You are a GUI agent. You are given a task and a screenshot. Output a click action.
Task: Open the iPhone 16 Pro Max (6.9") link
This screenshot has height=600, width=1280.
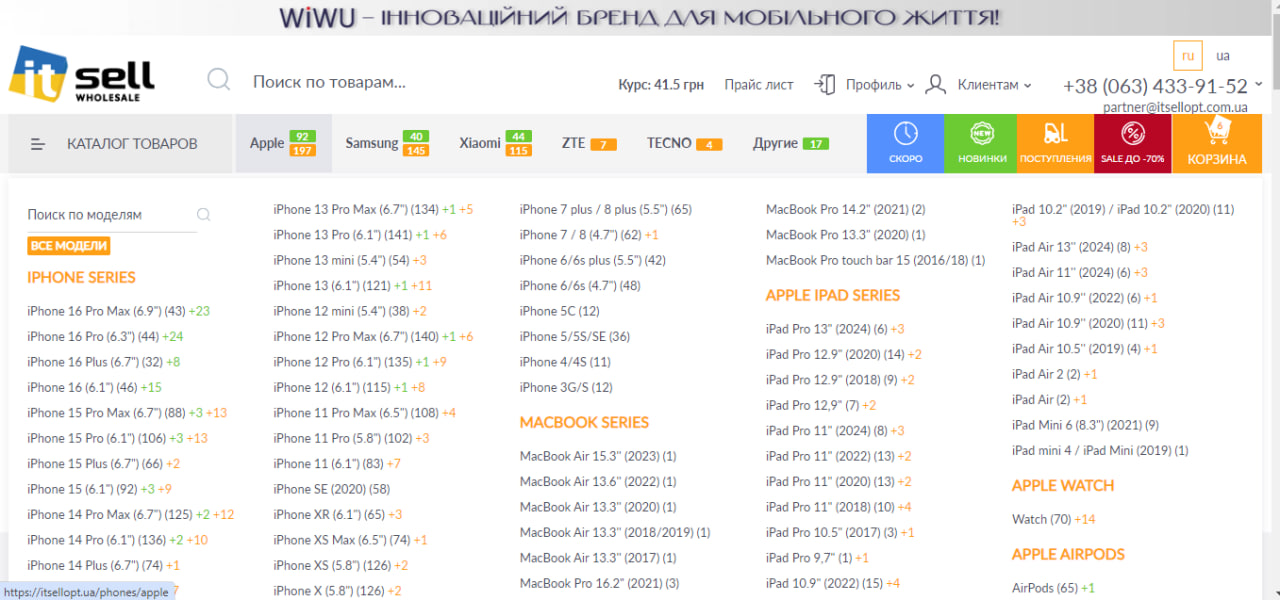pyautogui.click(x=105, y=311)
